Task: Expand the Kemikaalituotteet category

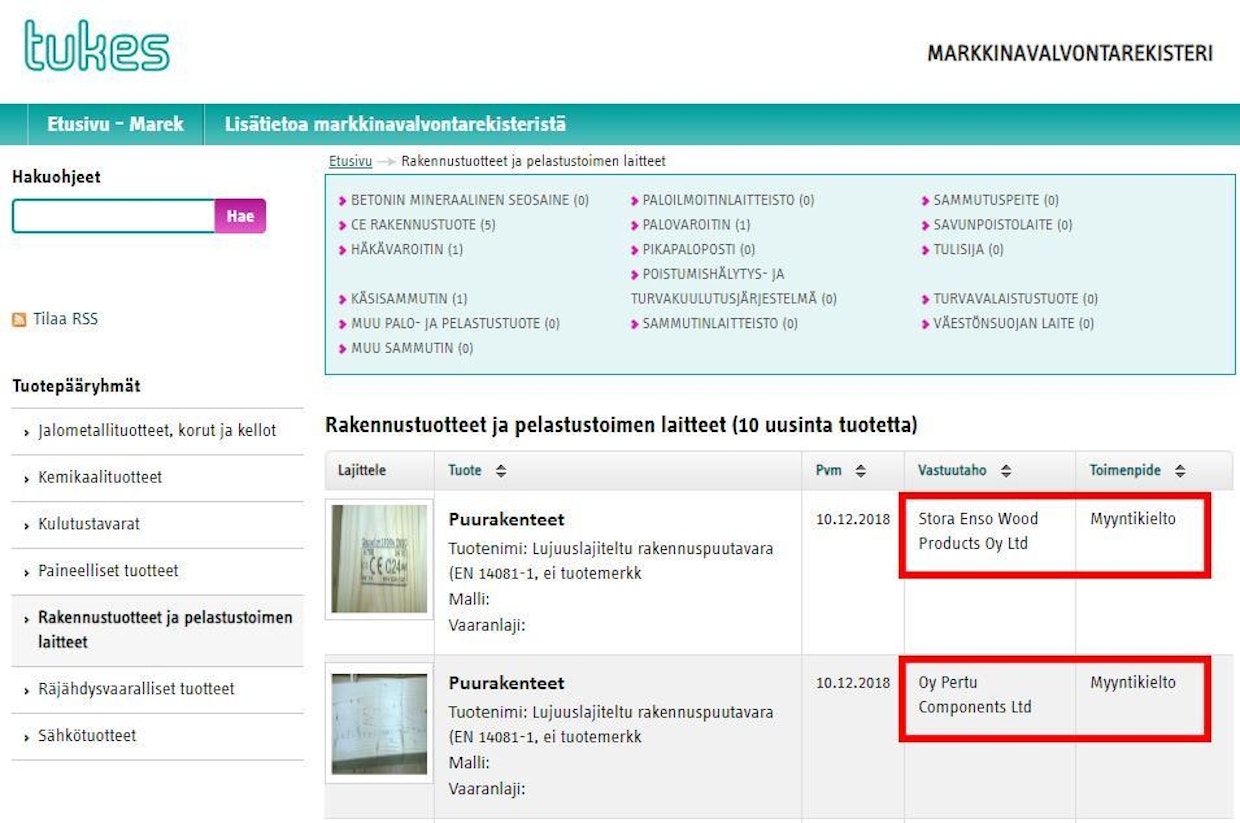Action: [99, 478]
